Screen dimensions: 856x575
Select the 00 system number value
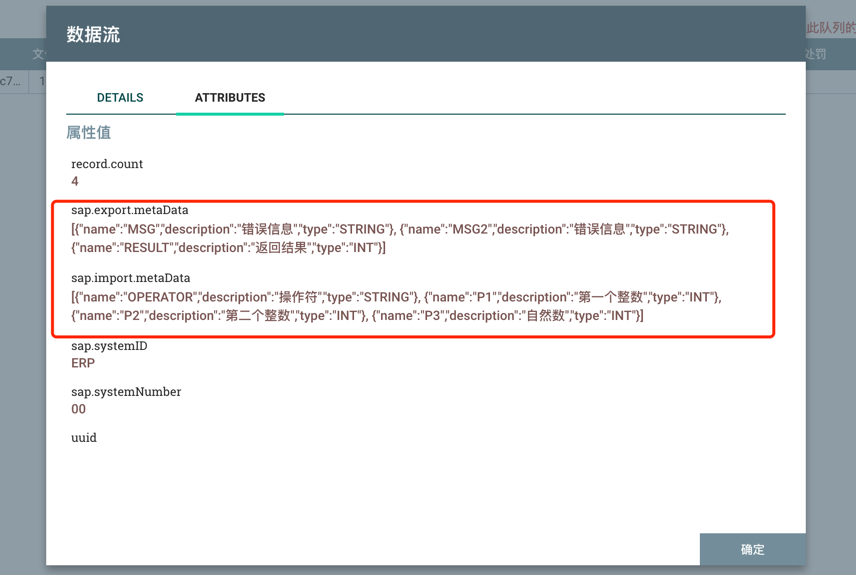(x=78, y=410)
